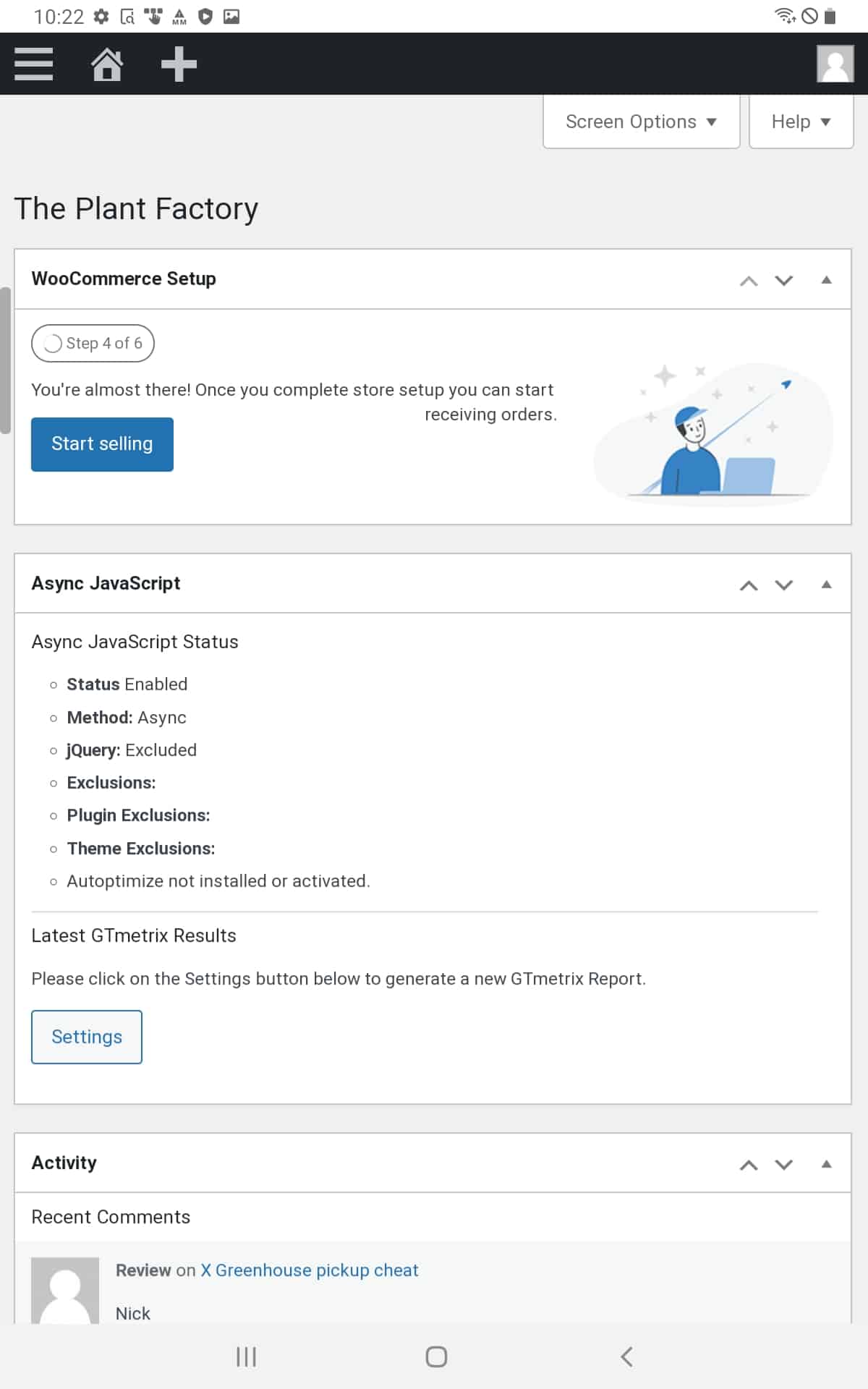Move WooCommerce Setup panel down
This screenshot has width=868, height=1389.
[x=784, y=280]
